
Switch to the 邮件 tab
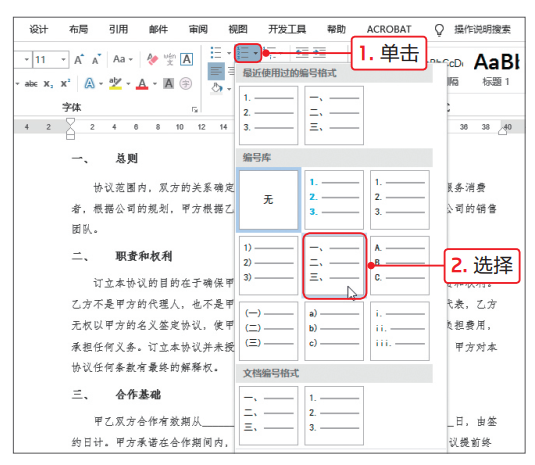click(158, 30)
